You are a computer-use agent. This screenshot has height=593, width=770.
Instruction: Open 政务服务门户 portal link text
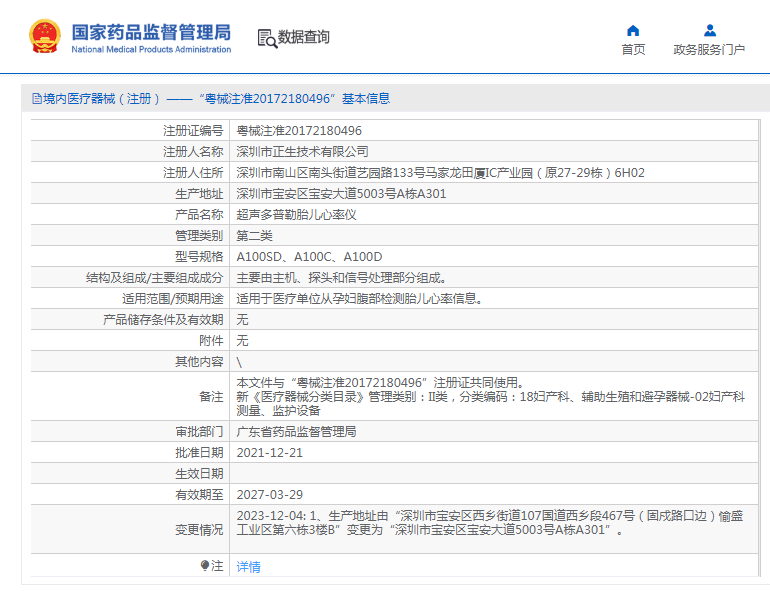(709, 50)
